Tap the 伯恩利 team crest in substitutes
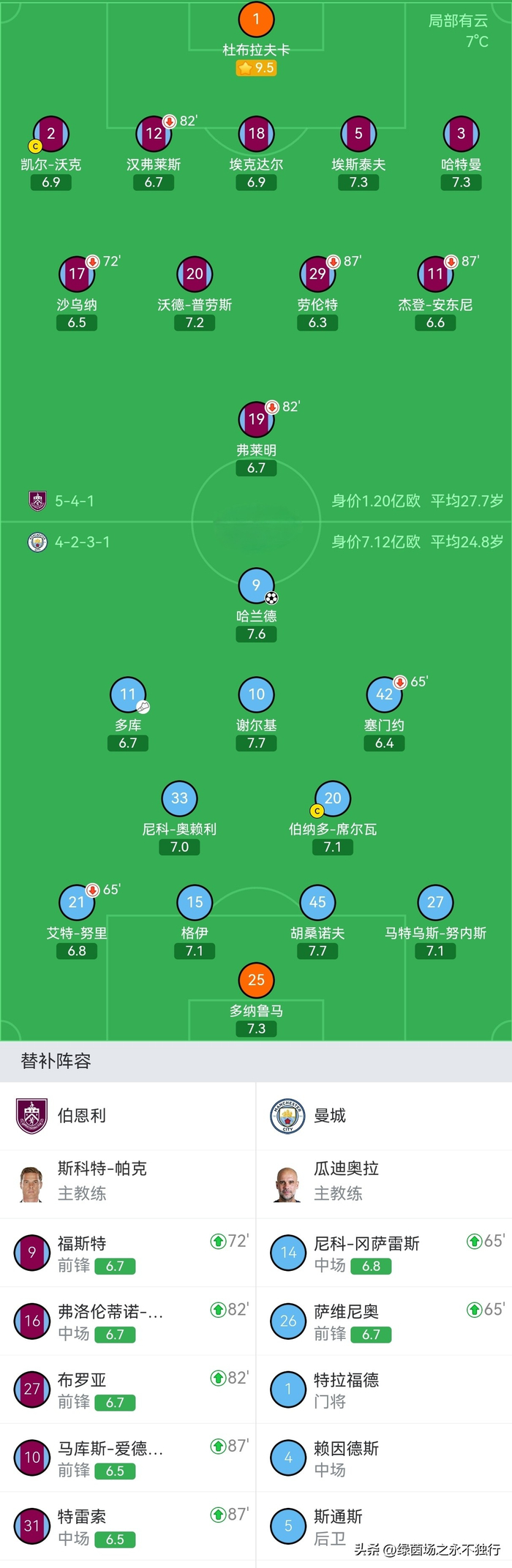Image resolution: width=512 pixels, height=1568 pixels. (x=31, y=1116)
